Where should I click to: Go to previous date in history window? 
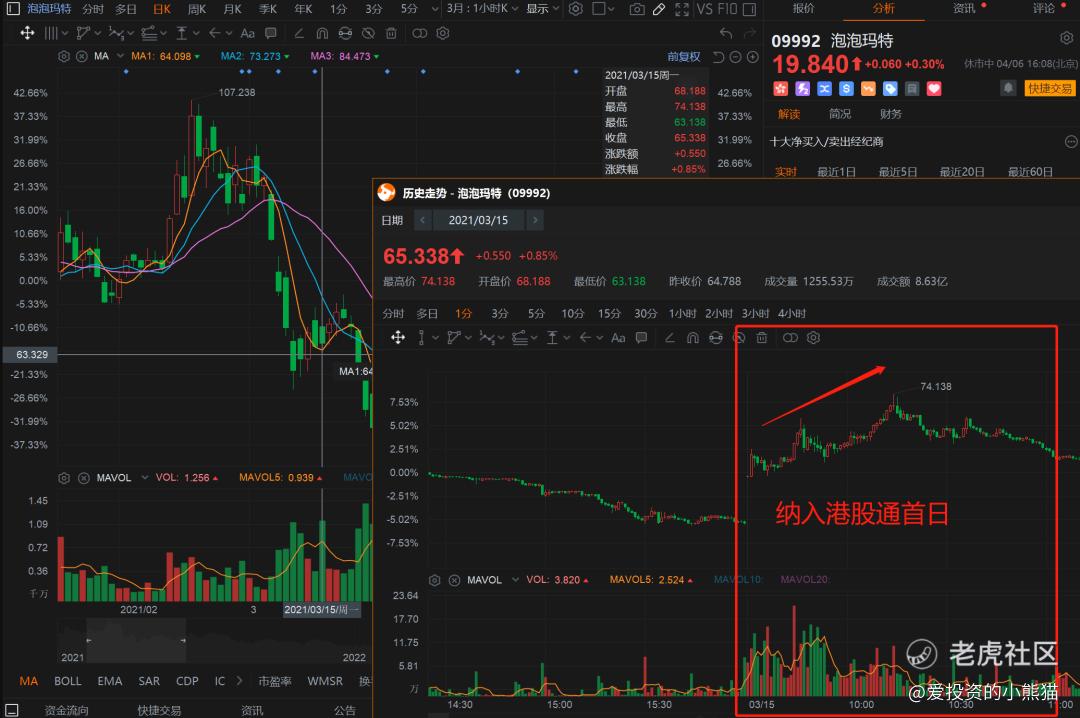pyautogui.click(x=422, y=220)
